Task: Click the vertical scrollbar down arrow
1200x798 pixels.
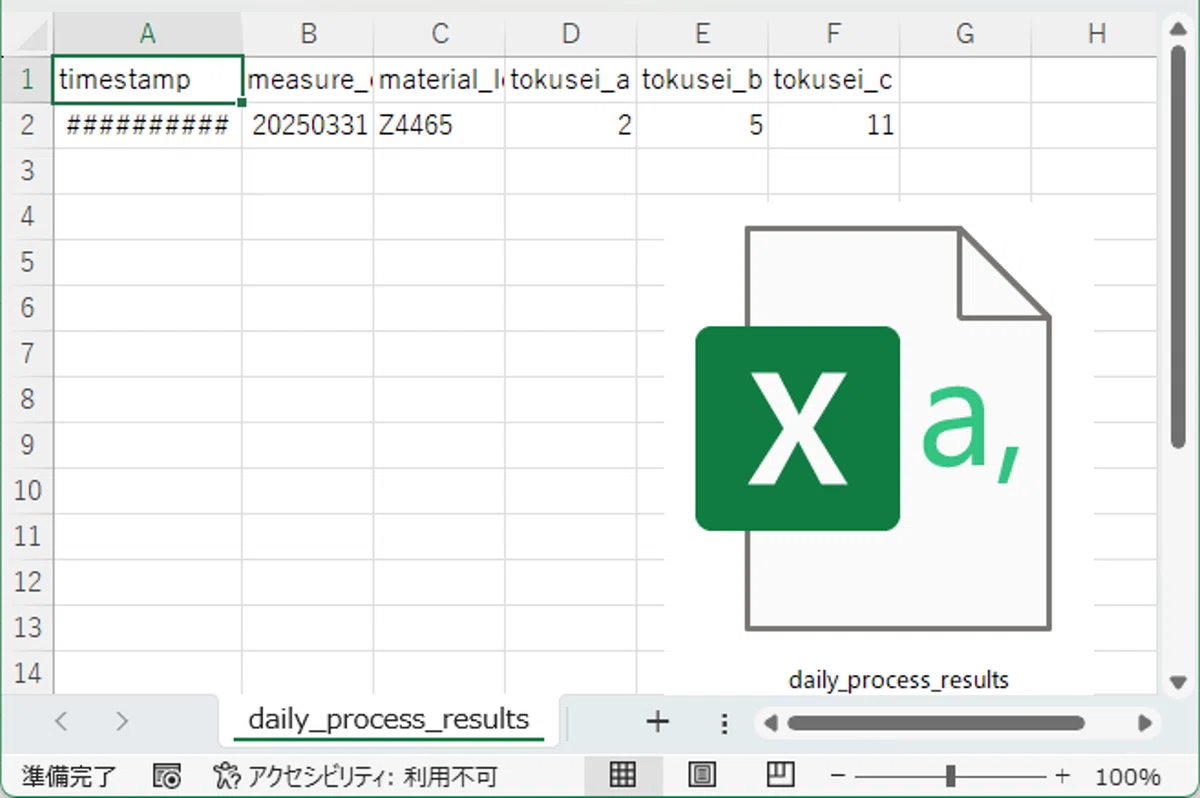Action: (x=1177, y=682)
